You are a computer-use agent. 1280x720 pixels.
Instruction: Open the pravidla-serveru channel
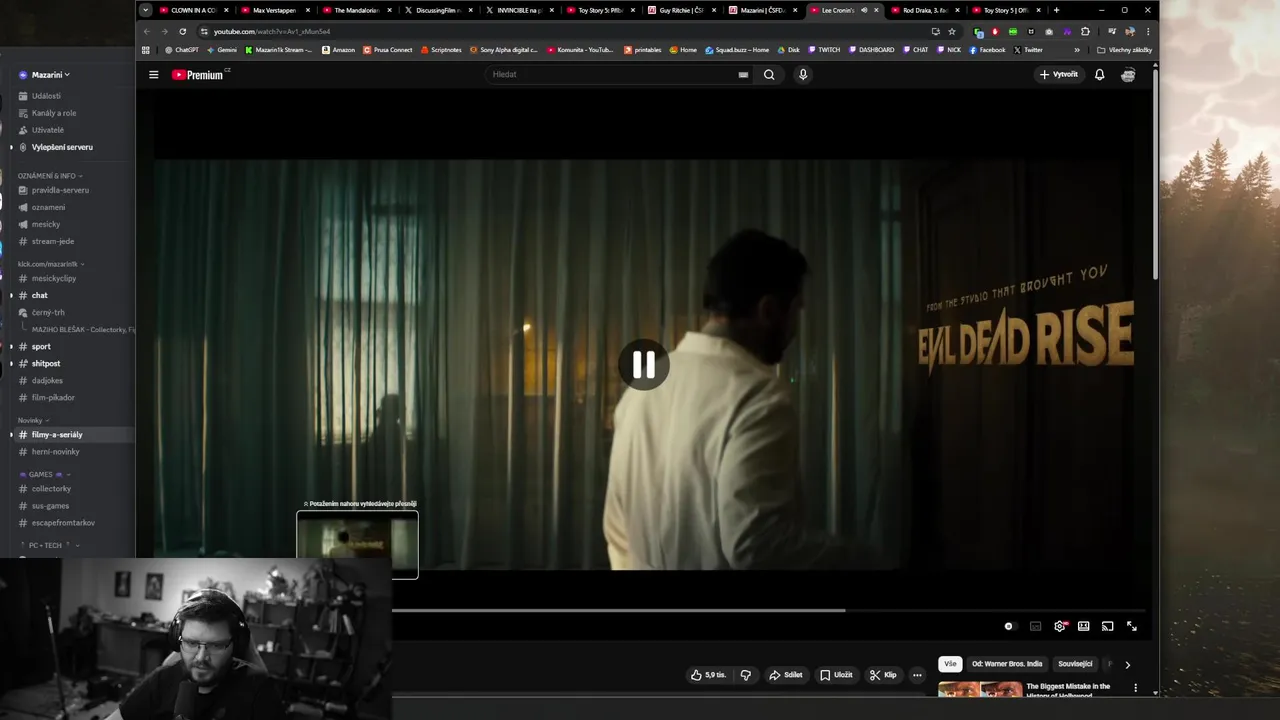[x=60, y=190]
